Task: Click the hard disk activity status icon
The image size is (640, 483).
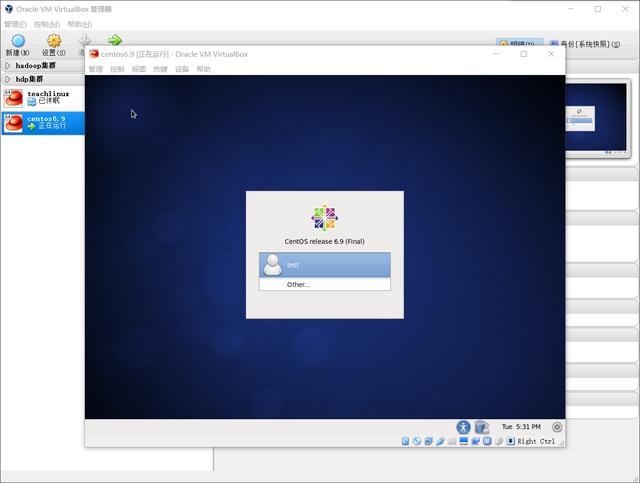Action: 405,441
